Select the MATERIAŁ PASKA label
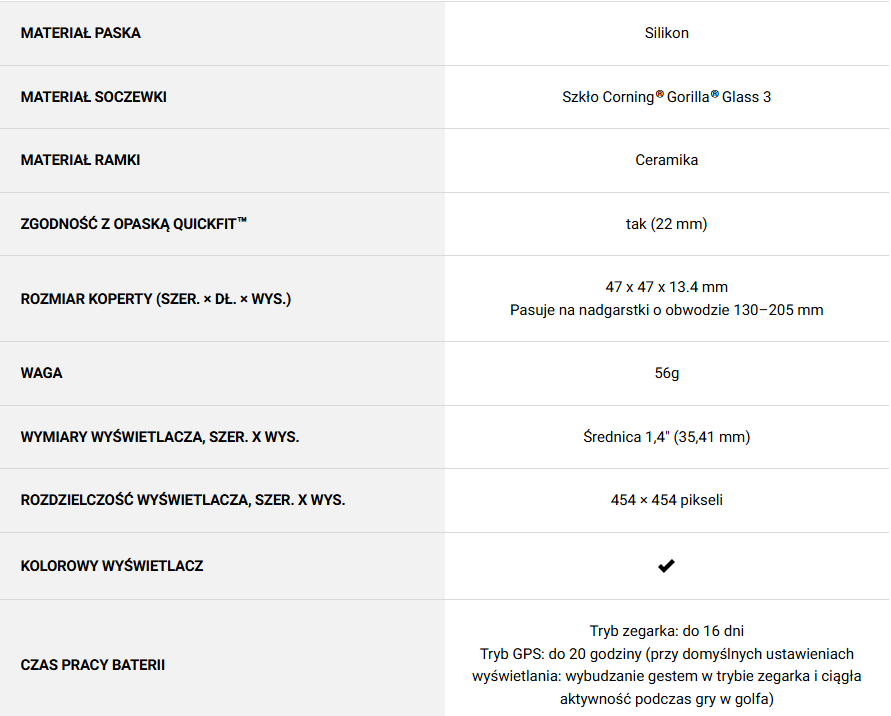Viewport: 891px width, 716px height. click(x=81, y=33)
